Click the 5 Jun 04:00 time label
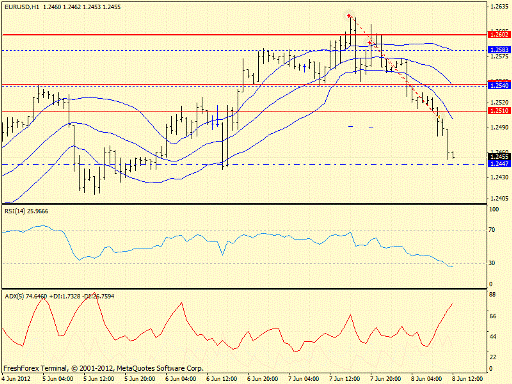The width and height of the screenshot is (512, 384). pos(58,379)
